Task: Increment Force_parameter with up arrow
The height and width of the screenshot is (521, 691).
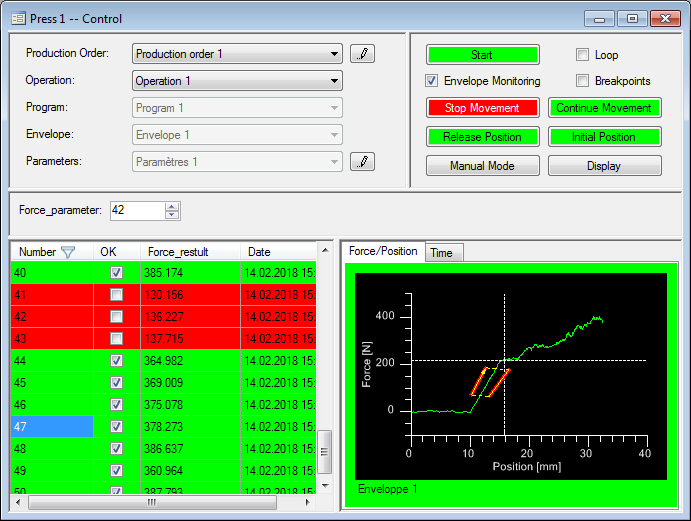Action: (171, 206)
